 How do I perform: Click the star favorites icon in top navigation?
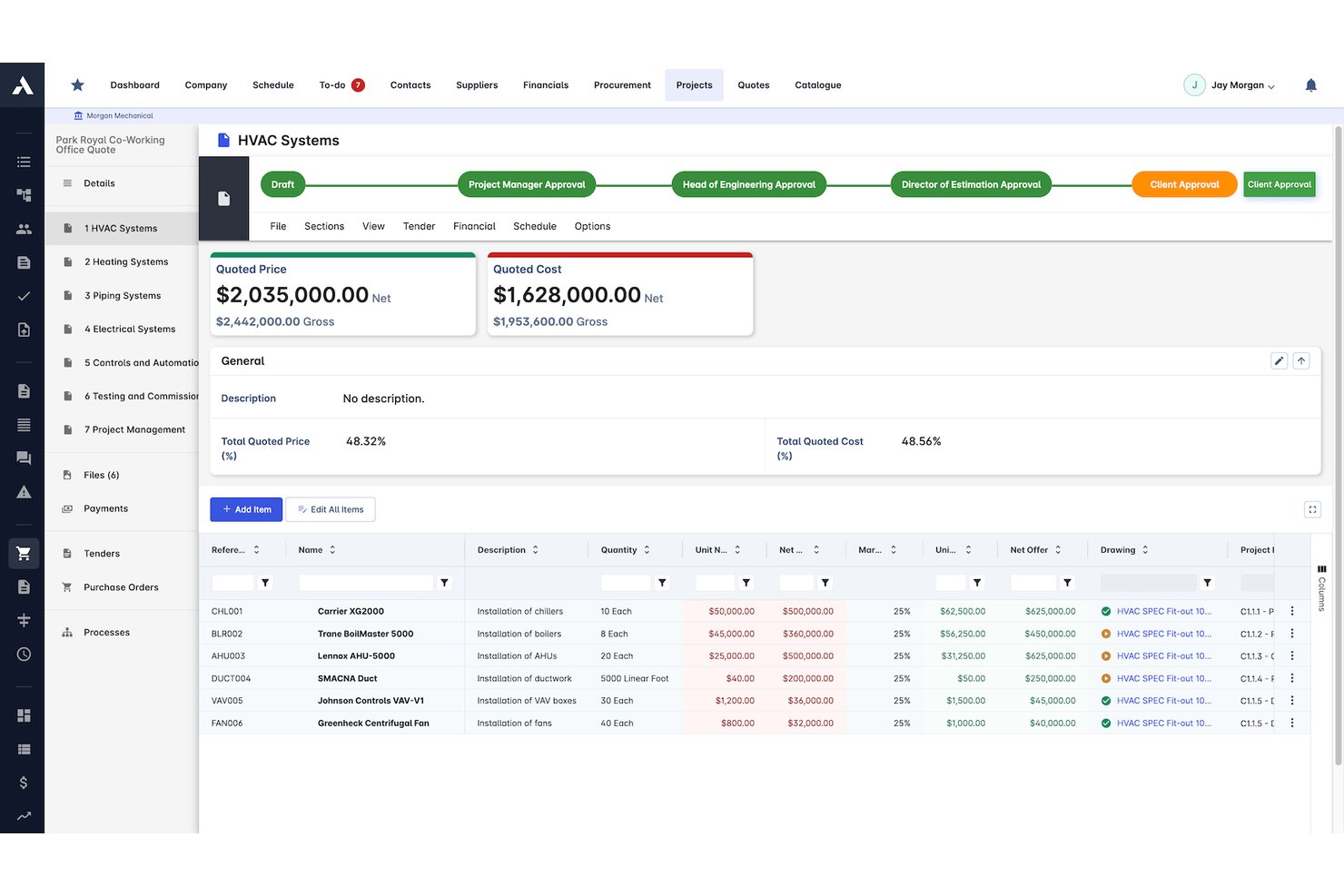(x=78, y=85)
